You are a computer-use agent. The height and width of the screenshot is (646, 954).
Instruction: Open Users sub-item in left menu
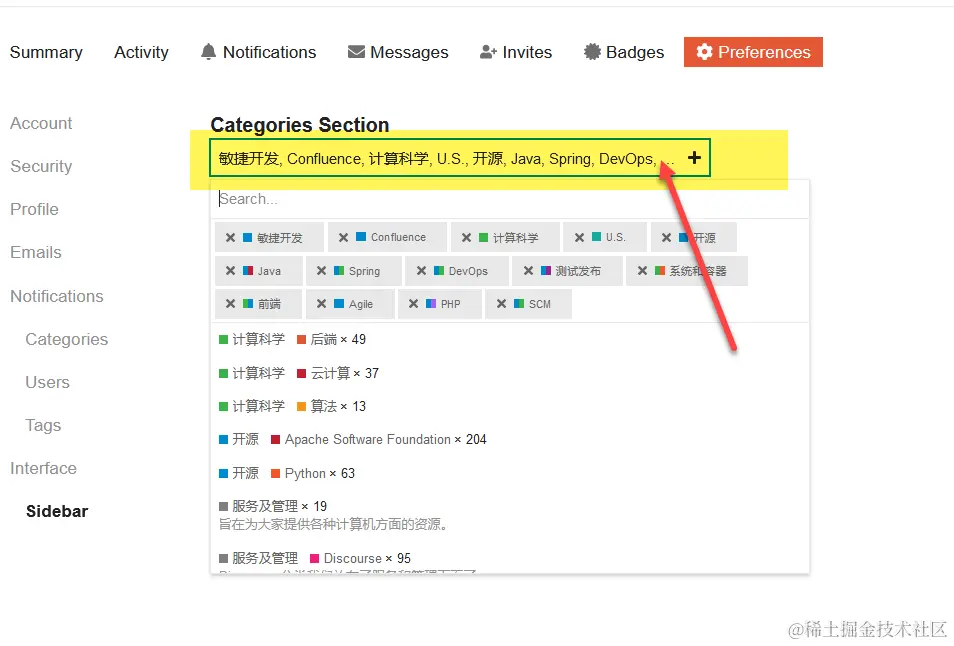[x=47, y=383]
